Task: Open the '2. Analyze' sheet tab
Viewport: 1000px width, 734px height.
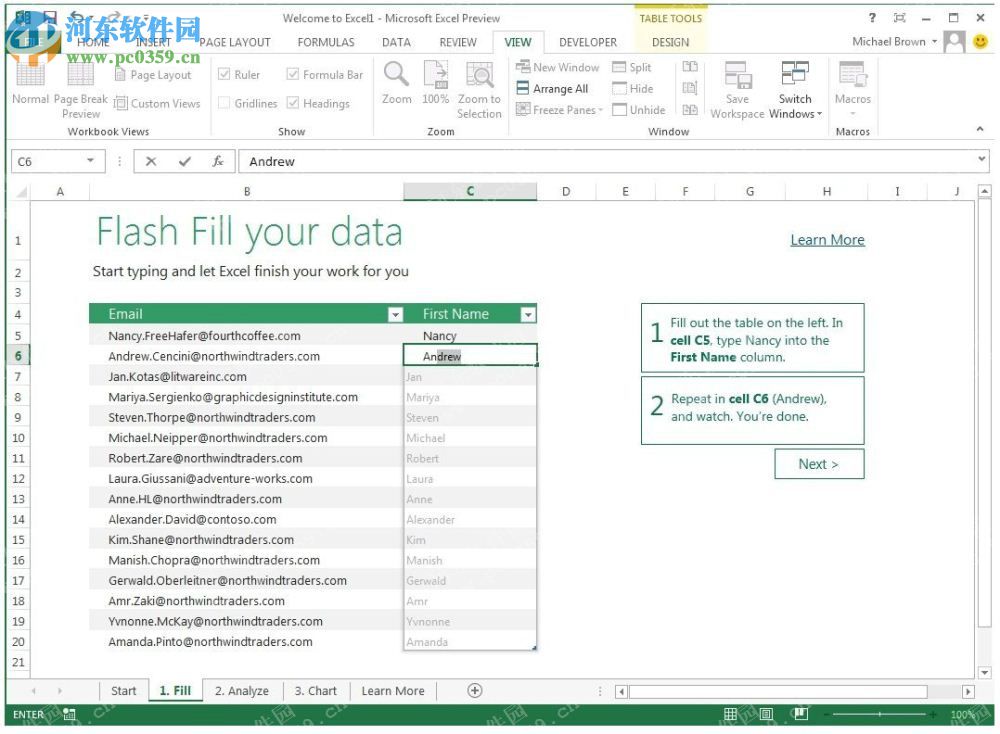Action: click(240, 690)
